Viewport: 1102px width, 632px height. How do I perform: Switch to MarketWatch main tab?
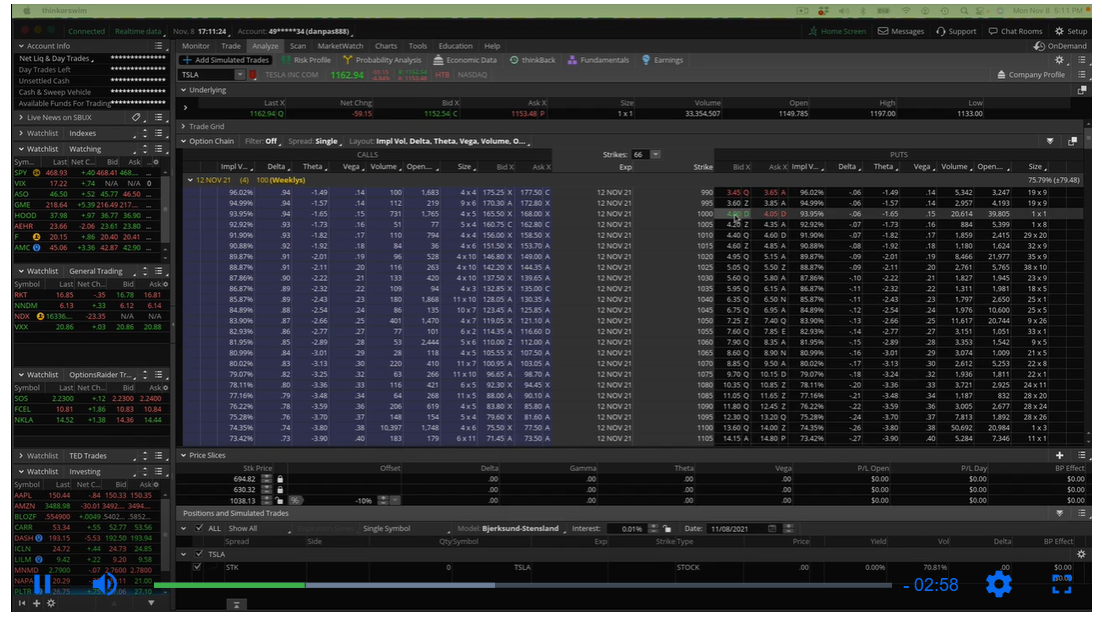(340, 46)
